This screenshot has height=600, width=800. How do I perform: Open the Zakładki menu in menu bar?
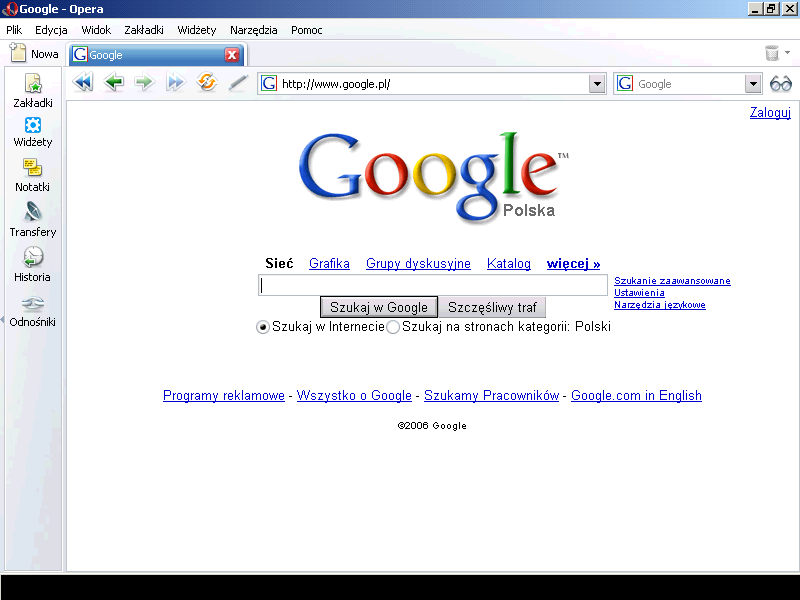144,30
